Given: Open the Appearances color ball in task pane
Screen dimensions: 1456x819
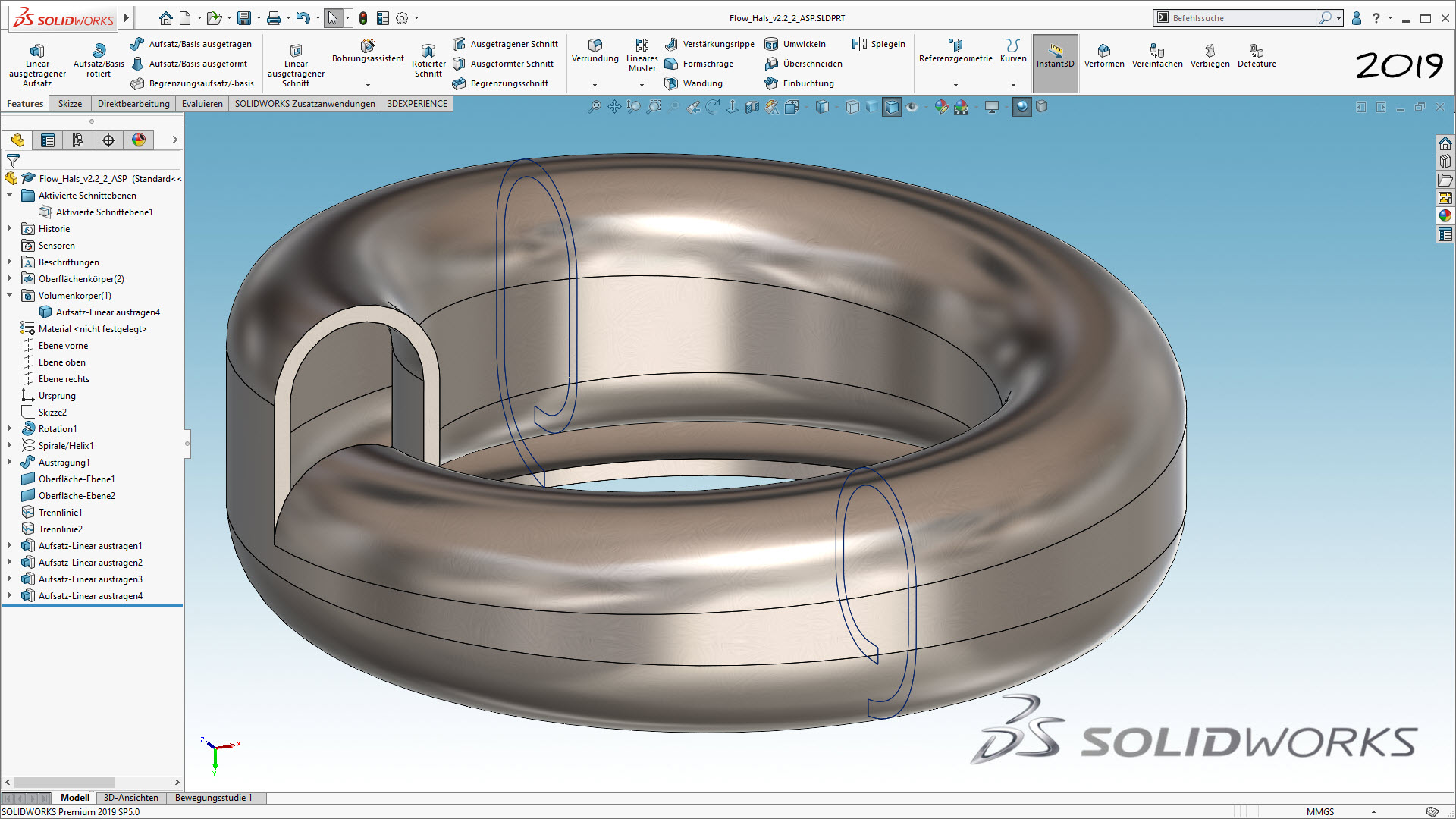Looking at the screenshot, I should click(x=1445, y=216).
